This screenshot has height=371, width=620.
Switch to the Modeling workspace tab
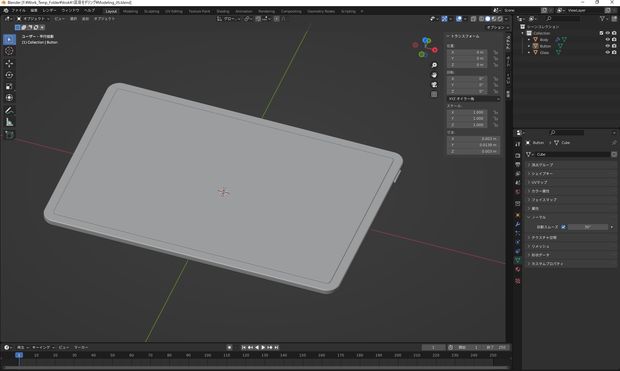click(x=130, y=11)
